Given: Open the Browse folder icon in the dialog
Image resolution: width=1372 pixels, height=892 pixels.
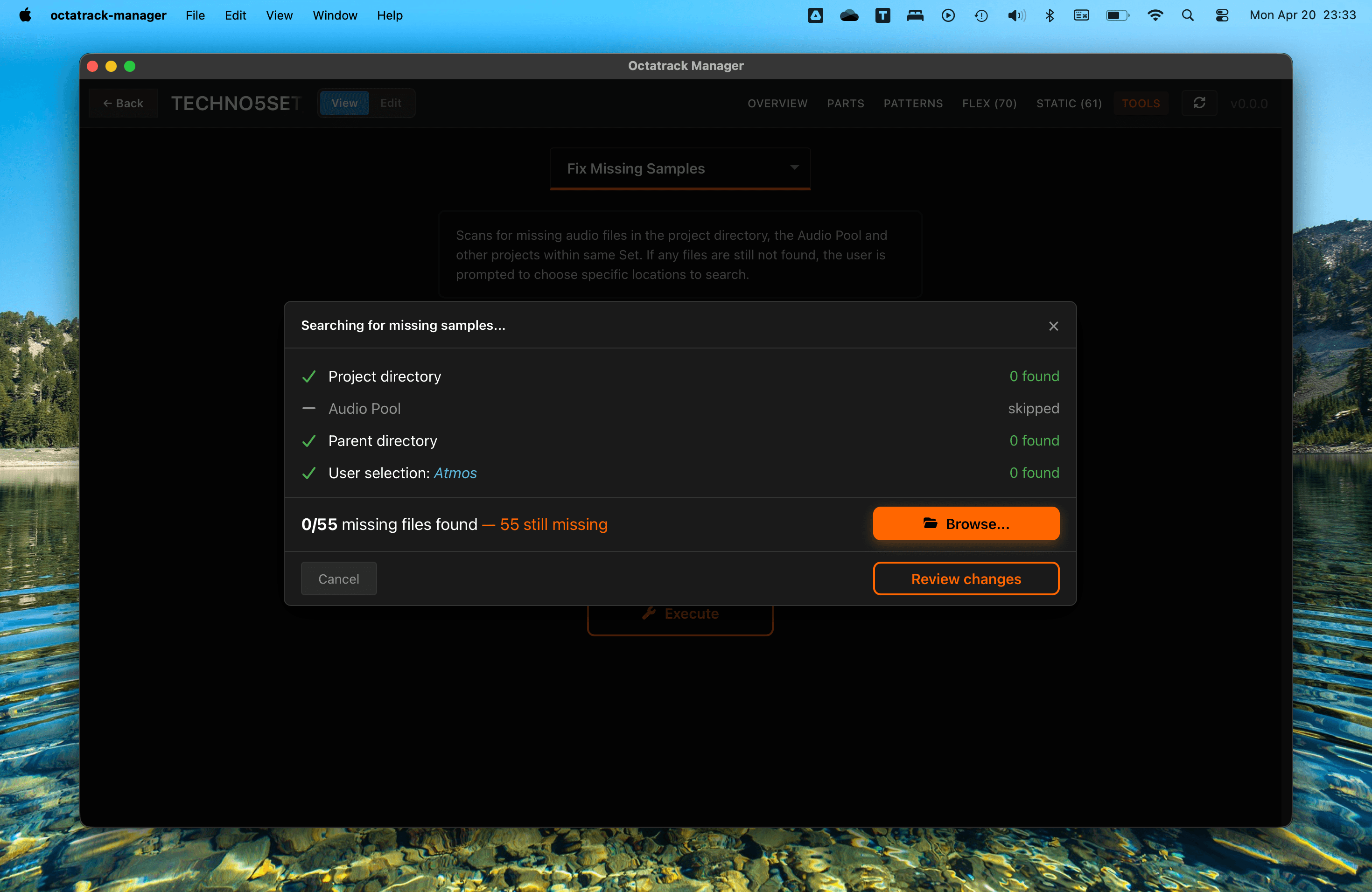Looking at the screenshot, I should (931, 523).
